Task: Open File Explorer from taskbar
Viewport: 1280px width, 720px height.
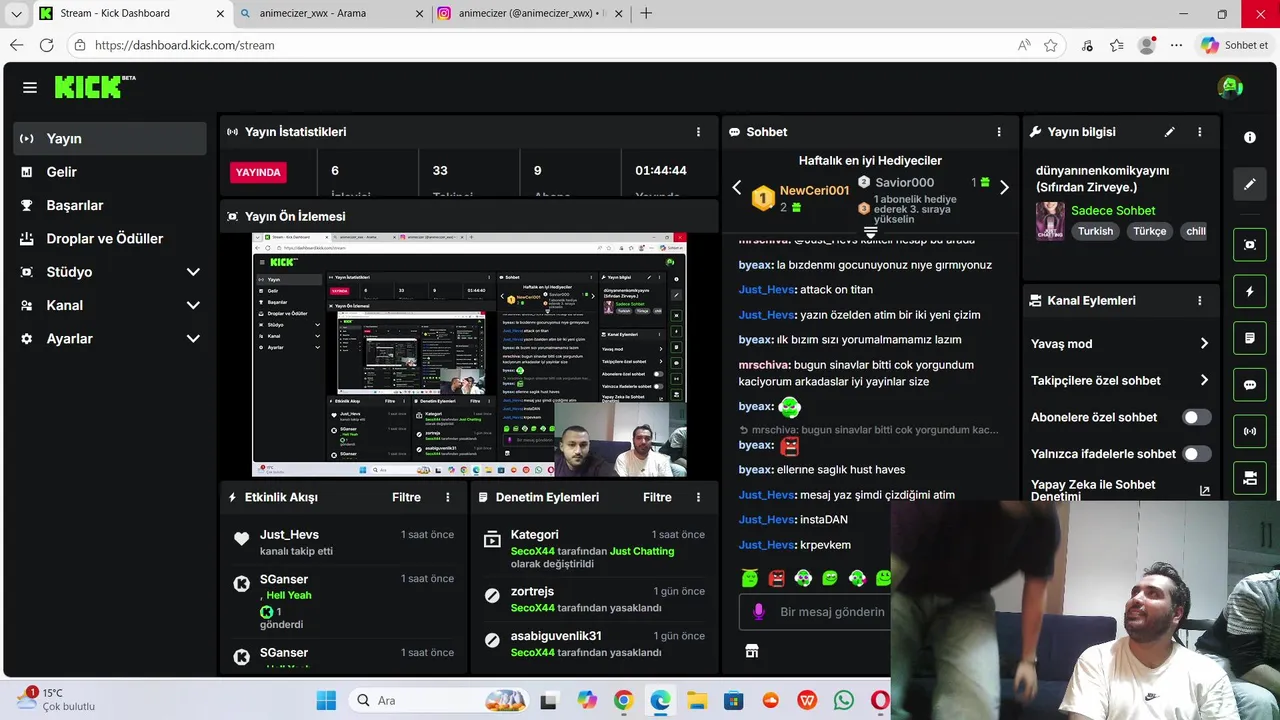Action: coord(697,700)
